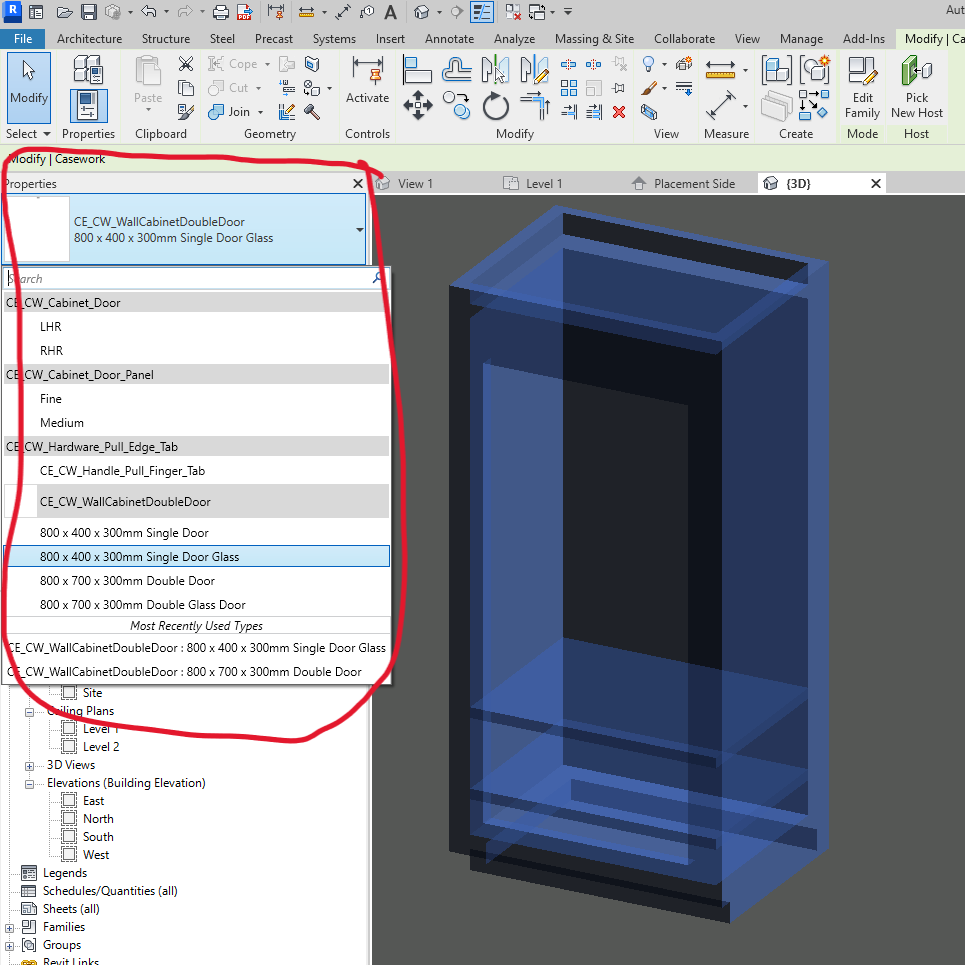
Task: Expand the 3D Views tree node
Action: pyautogui.click(x=30, y=766)
